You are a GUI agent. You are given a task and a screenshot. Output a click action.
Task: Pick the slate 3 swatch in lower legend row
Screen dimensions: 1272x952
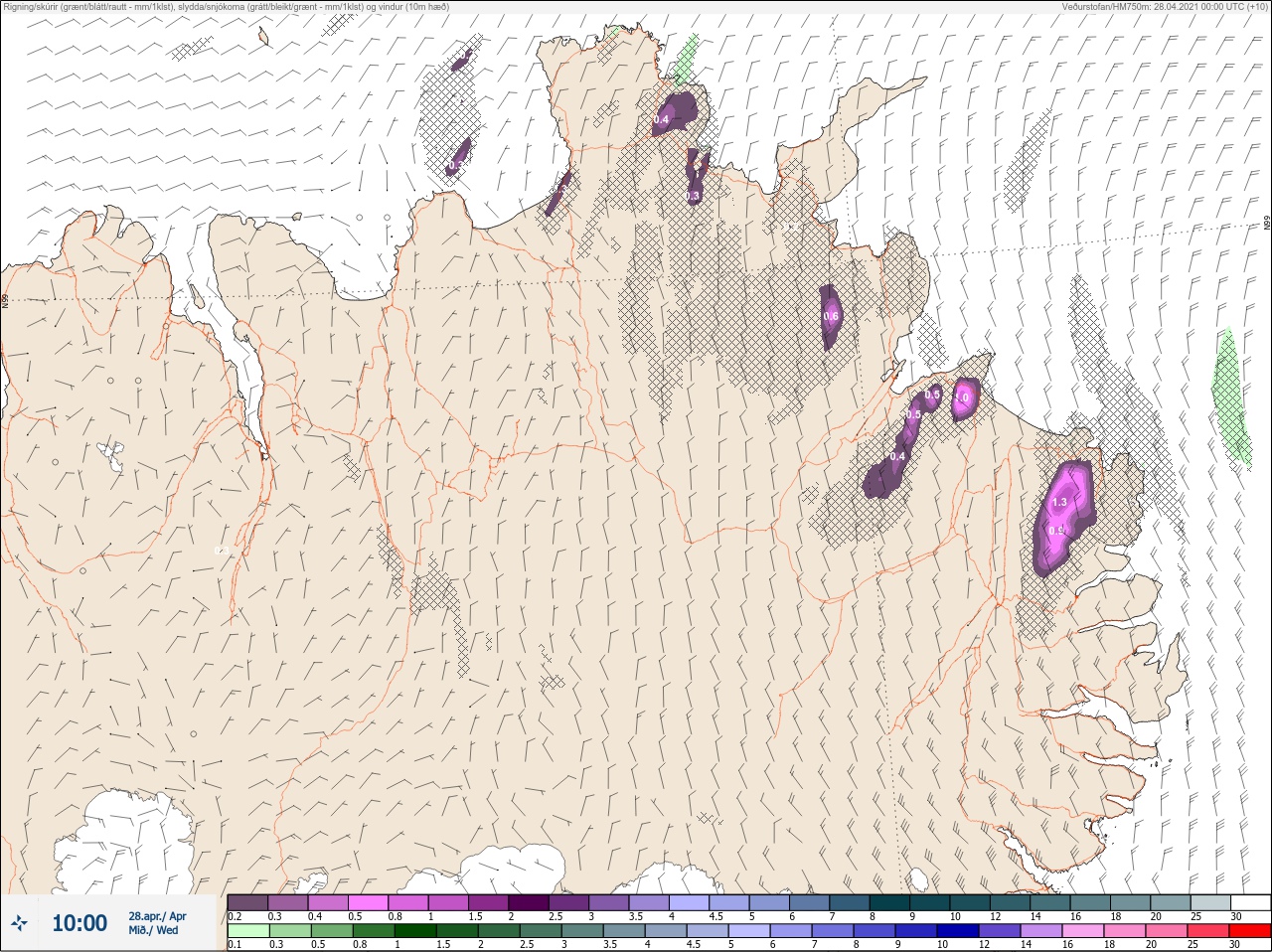(x=583, y=931)
